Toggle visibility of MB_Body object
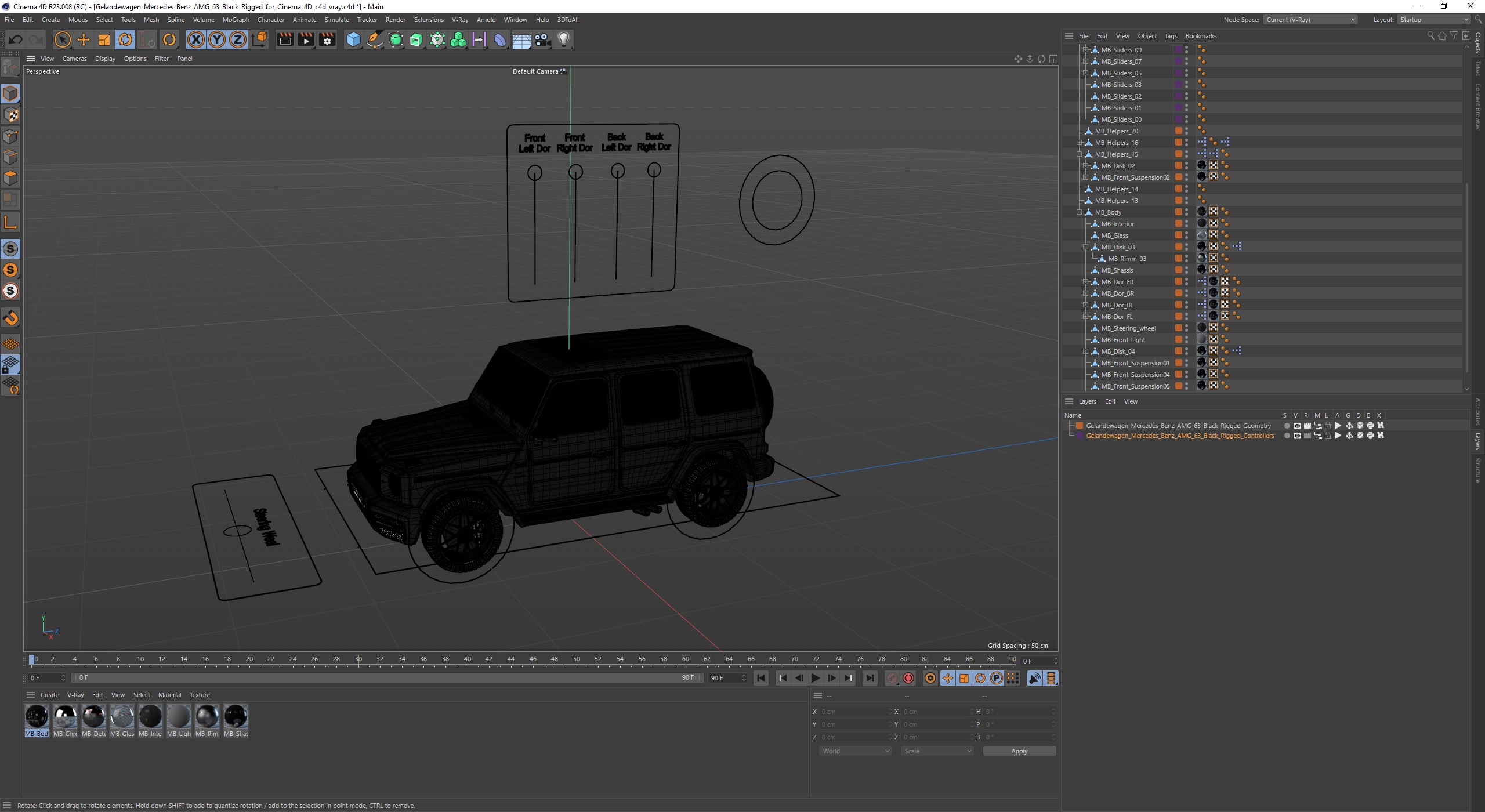 pyautogui.click(x=1187, y=210)
